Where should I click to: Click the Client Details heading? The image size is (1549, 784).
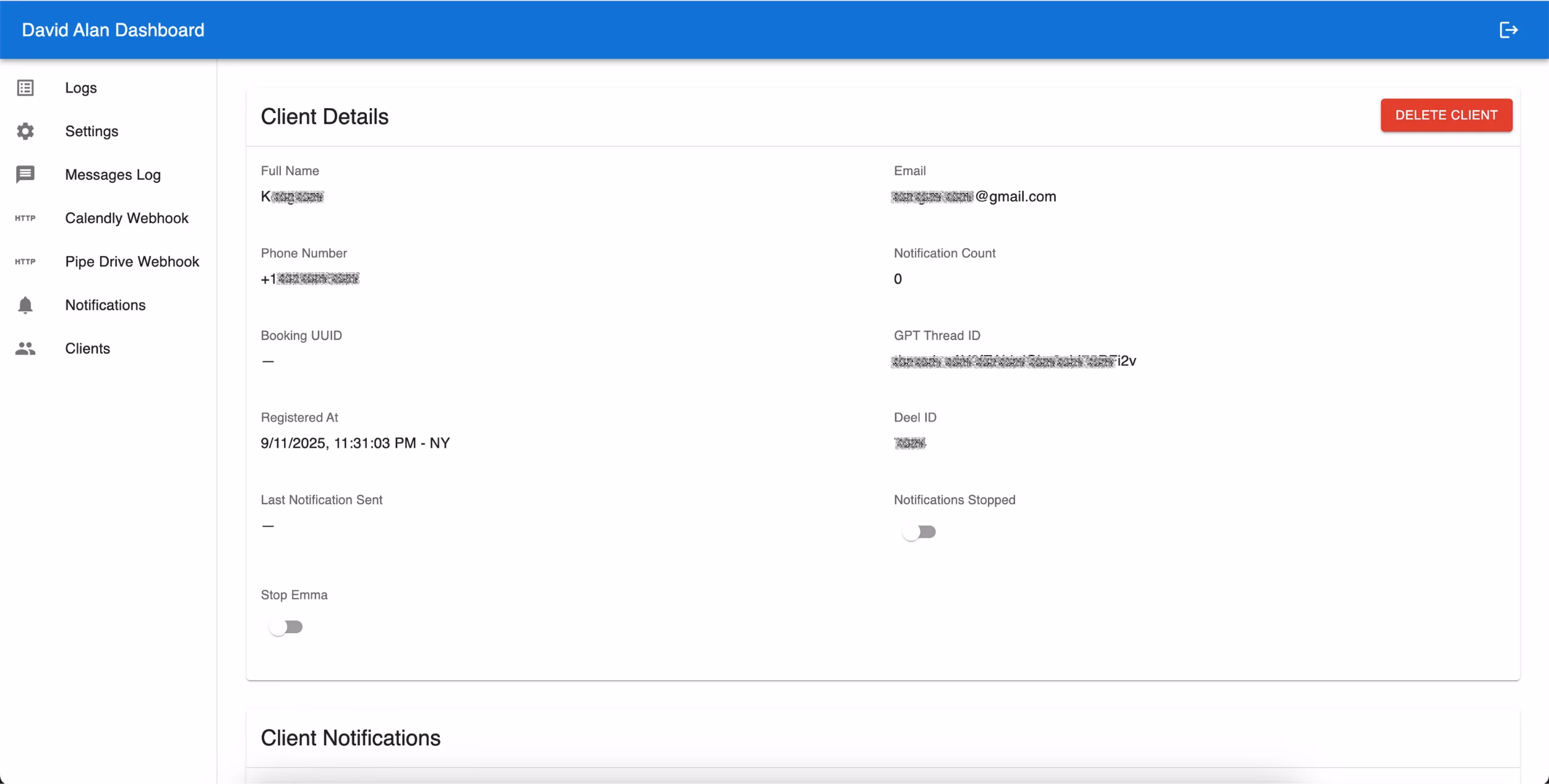pyautogui.click(x=325, y=117)
